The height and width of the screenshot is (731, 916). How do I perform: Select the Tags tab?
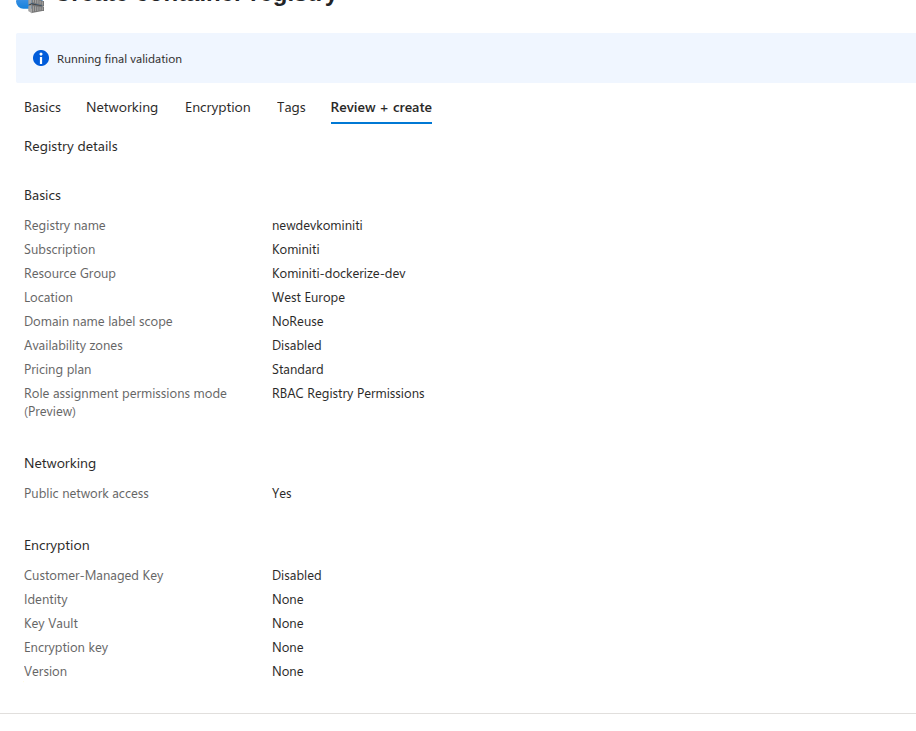[x=291, y=107]
